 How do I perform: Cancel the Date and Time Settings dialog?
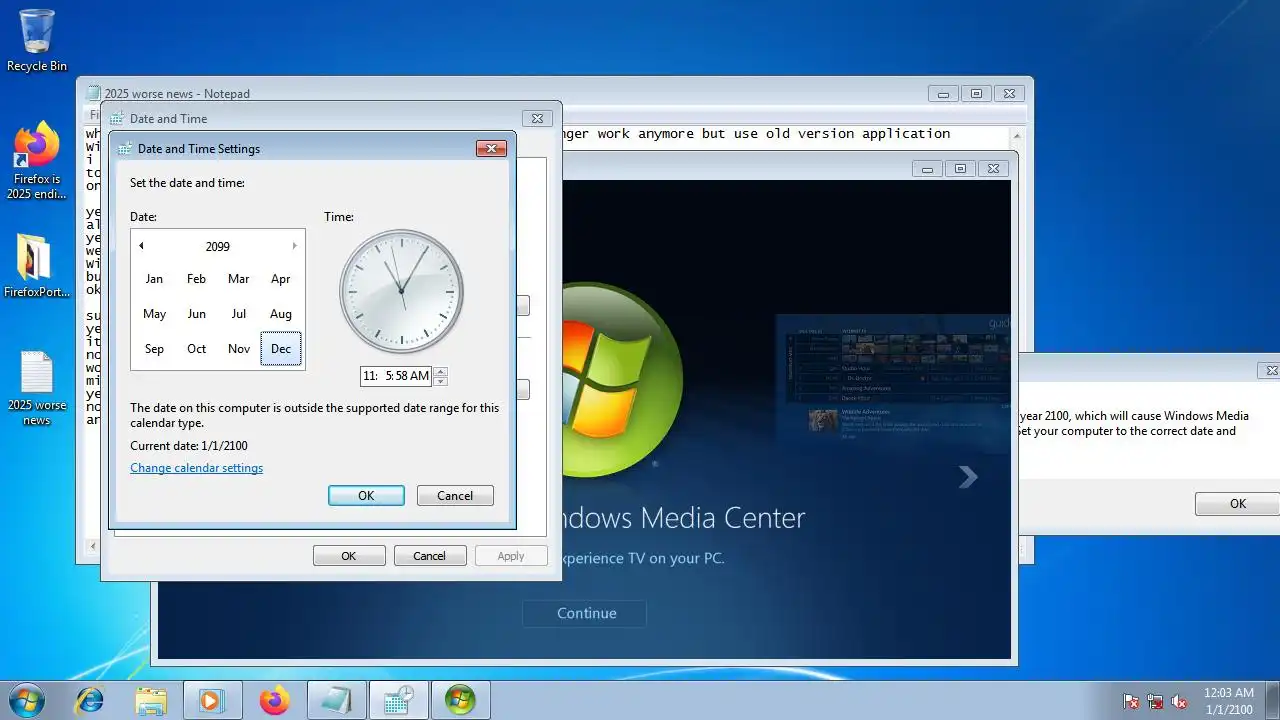point(455,496)
